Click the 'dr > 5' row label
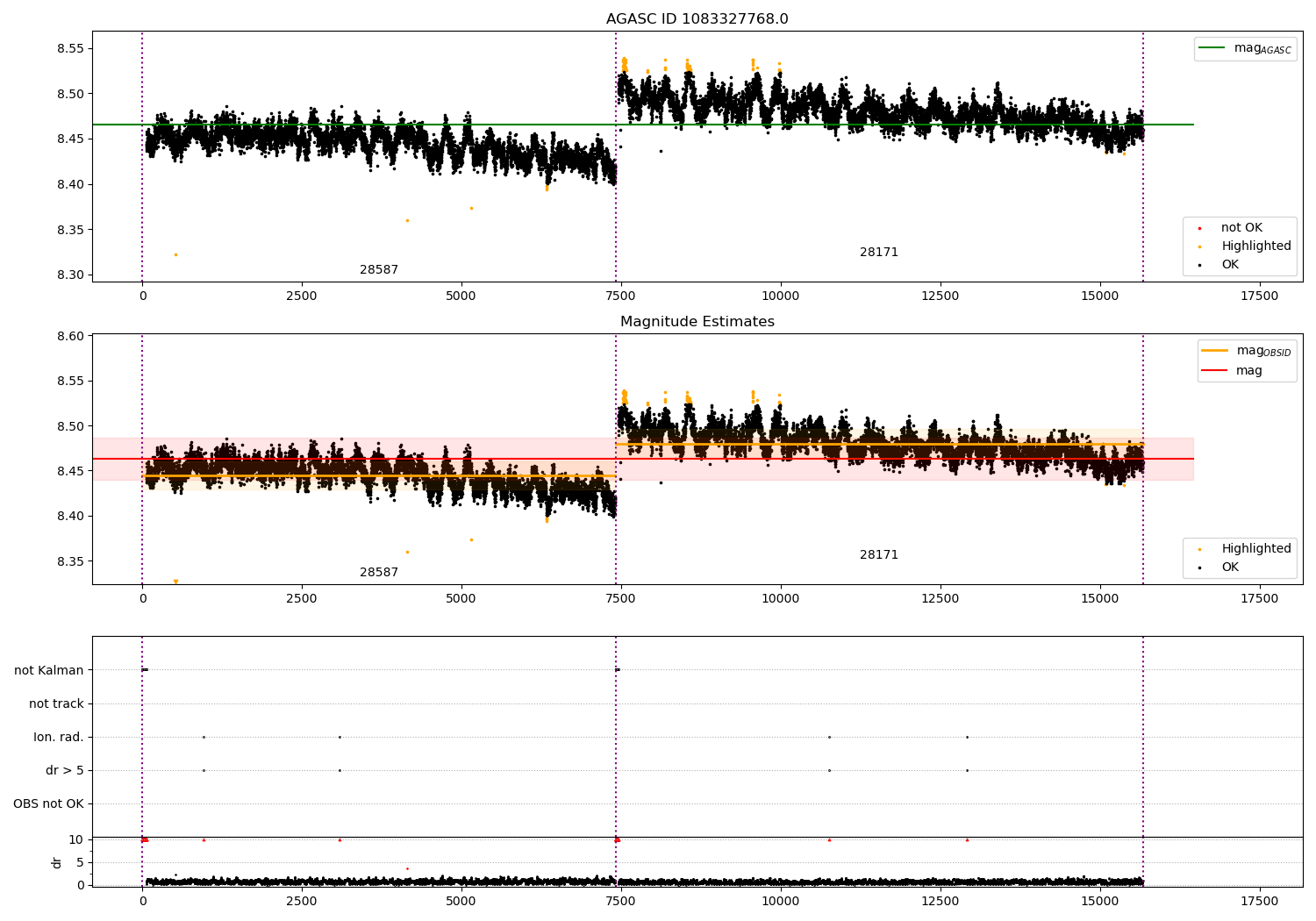 (65, 771)
